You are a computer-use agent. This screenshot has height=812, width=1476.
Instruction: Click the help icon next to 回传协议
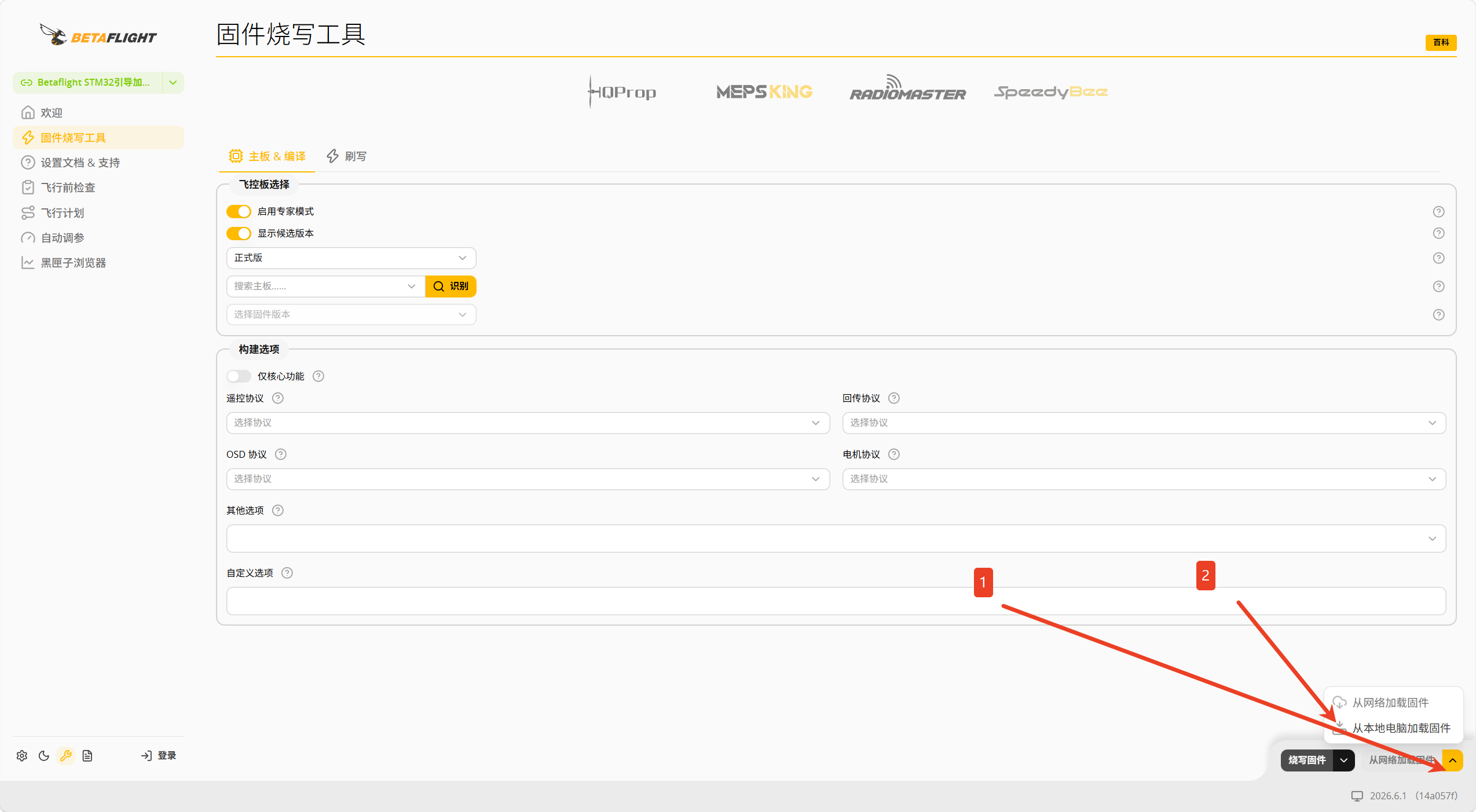point(894,398)
